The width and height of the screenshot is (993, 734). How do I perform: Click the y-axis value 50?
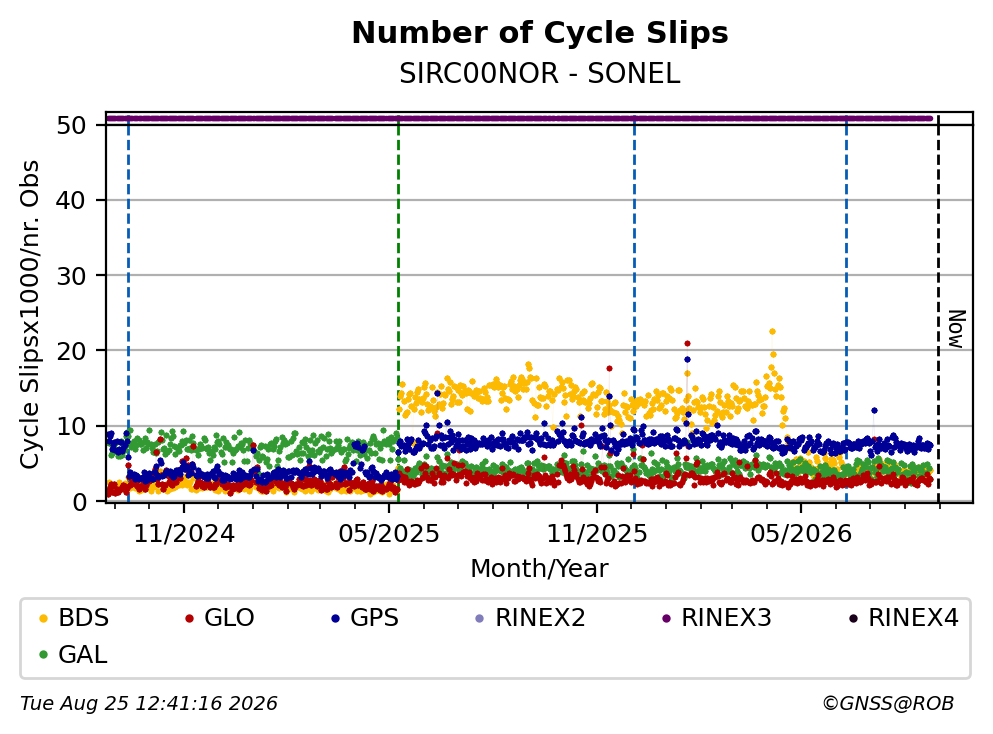(72, 125)
